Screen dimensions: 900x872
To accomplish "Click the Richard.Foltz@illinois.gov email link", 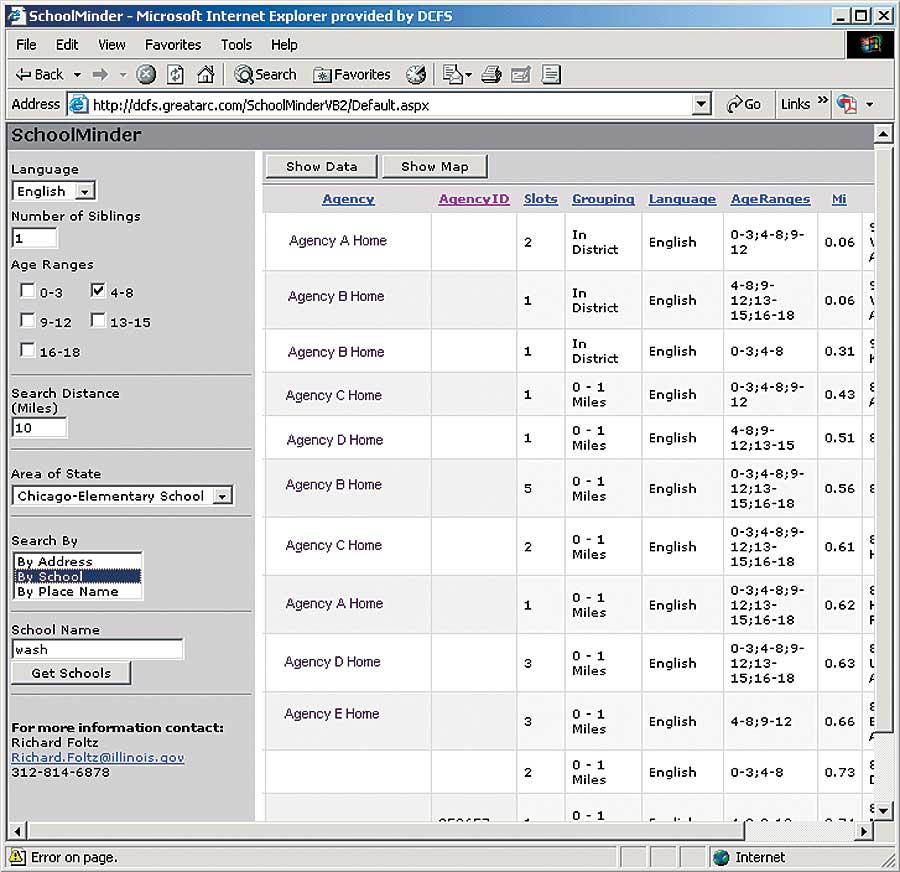I will coord(98,758).
